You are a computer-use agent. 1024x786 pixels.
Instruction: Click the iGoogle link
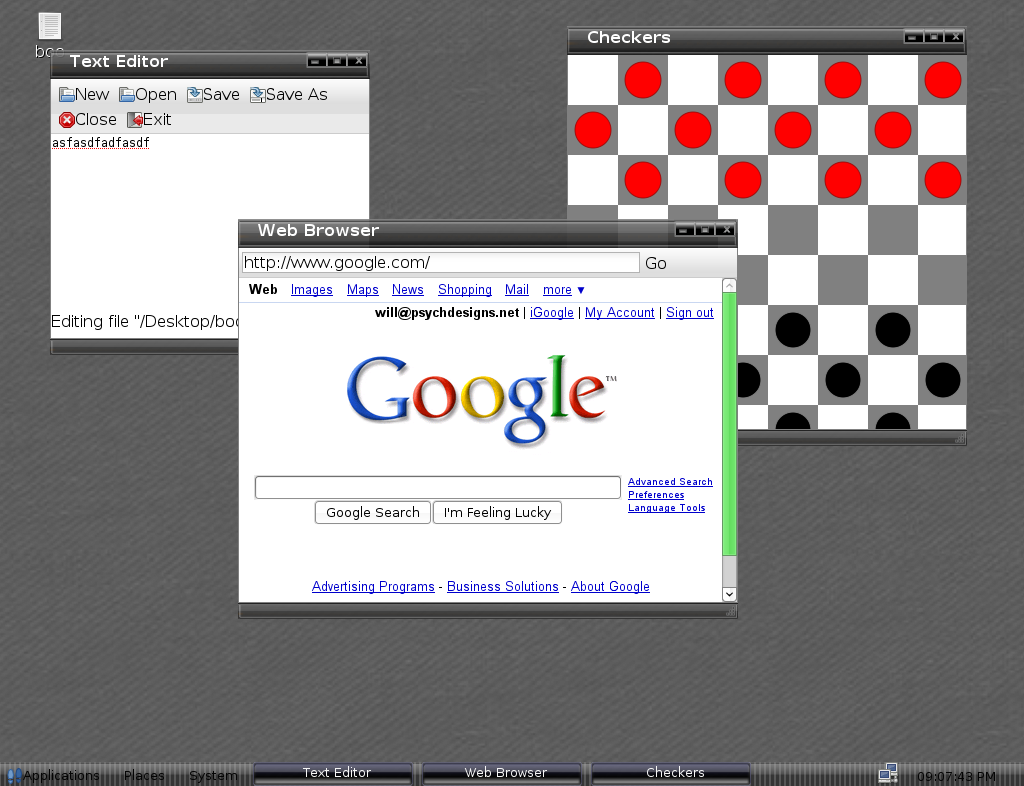pos(552,313)
